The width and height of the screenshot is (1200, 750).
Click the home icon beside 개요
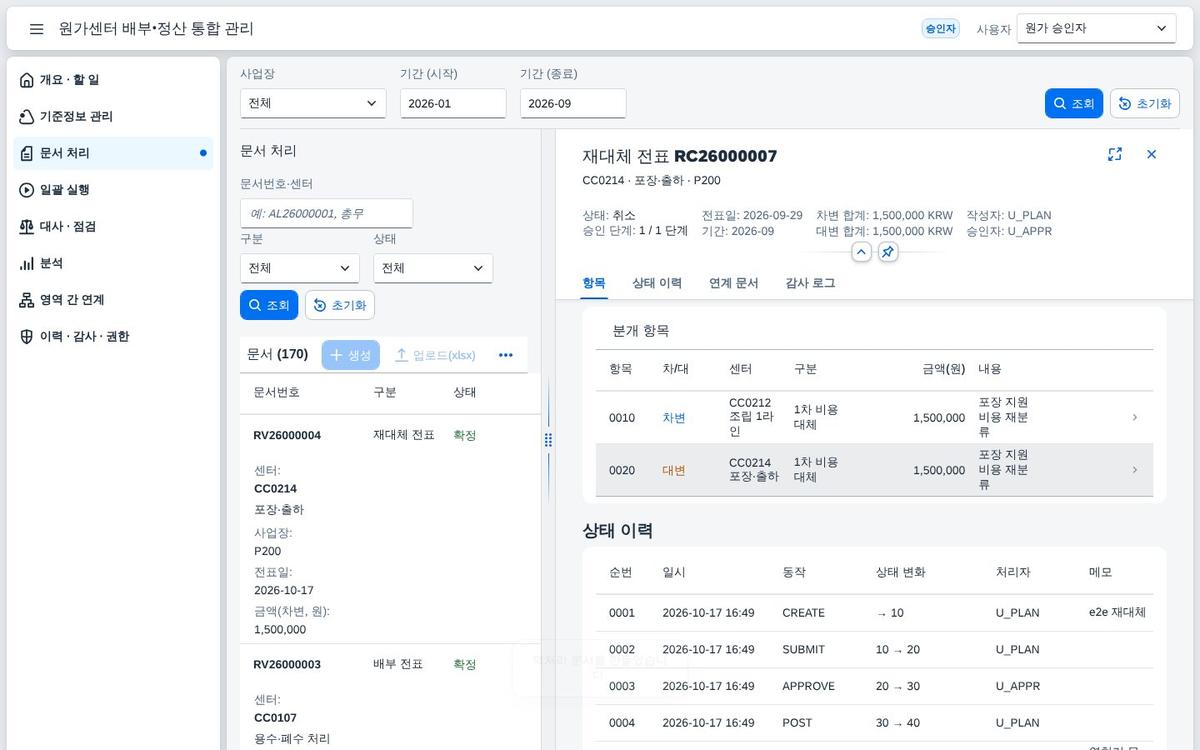coord(27,80)
